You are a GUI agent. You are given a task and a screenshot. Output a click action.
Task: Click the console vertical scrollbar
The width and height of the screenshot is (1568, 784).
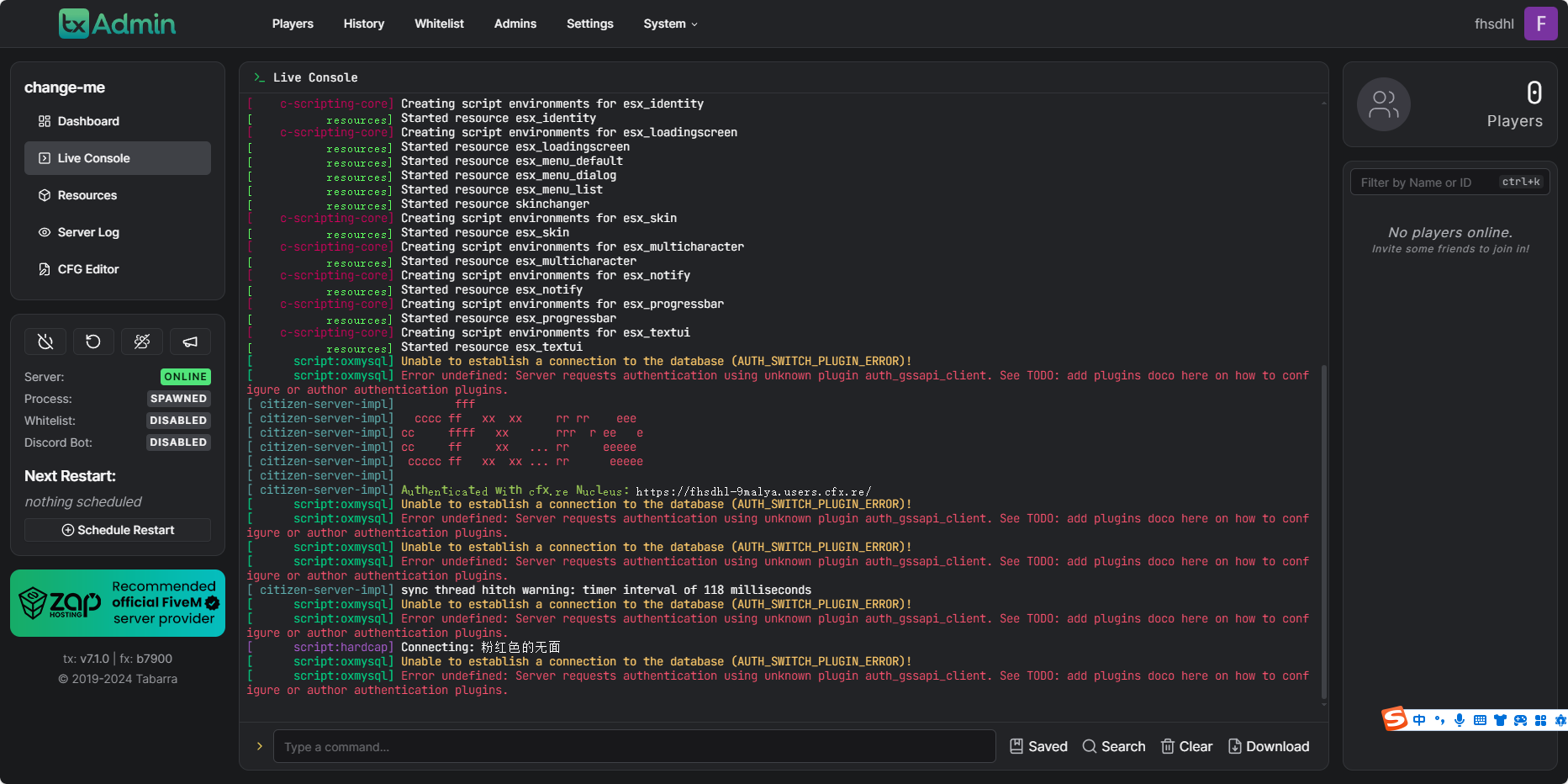[1324, 532]
